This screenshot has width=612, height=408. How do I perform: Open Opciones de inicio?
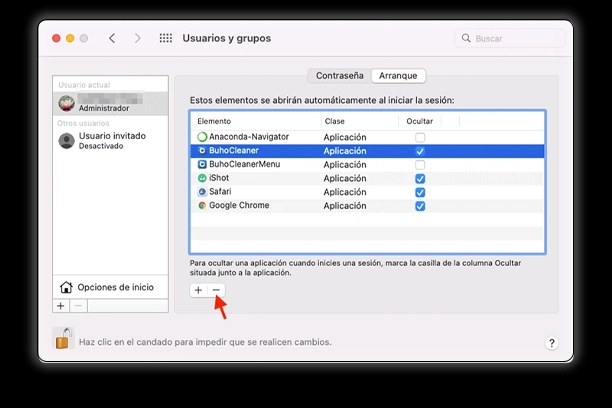(x=110, y=287)
